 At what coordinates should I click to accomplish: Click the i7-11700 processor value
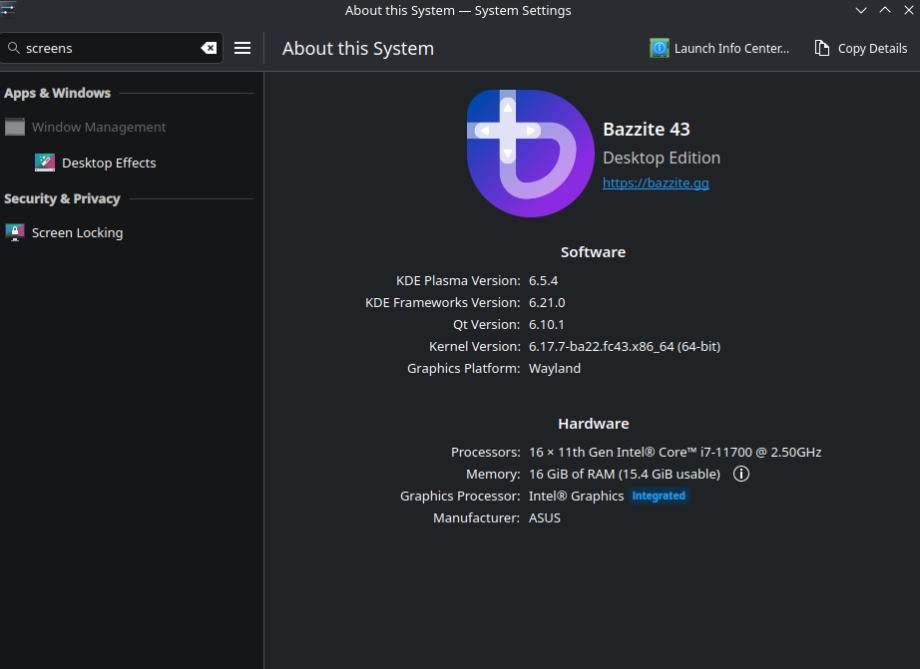pos(675,452)
